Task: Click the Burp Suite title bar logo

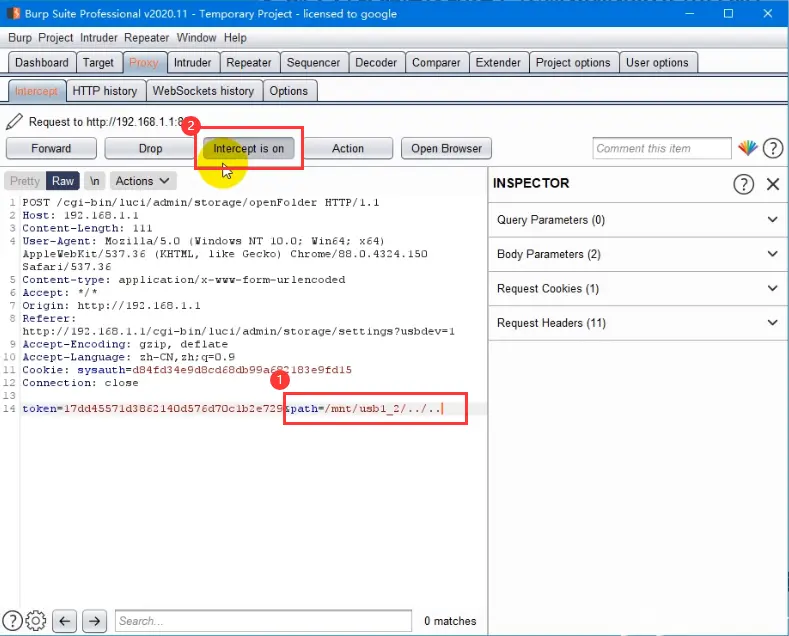Action: (13, 13)
